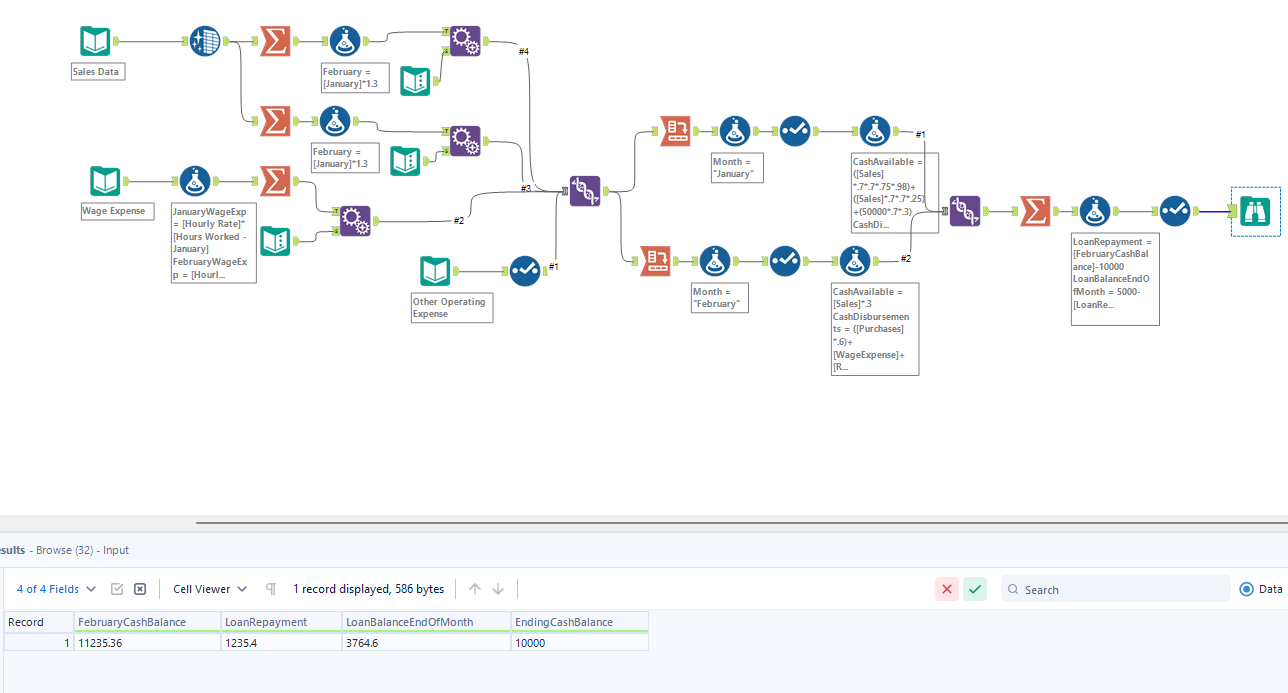Select the Browse tool with binoculars icon
The height and width of the screenshot is (693, 1288).
[x=1255, y=211]
